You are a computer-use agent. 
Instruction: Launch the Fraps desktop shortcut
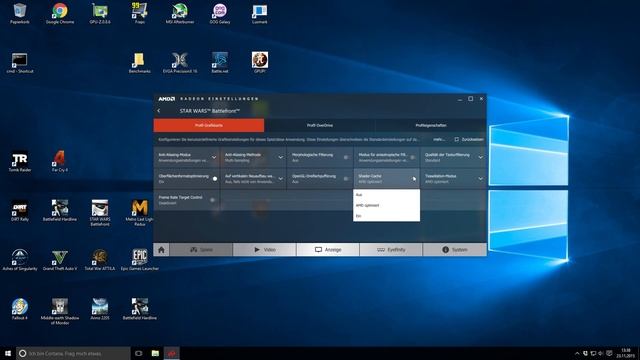tap(140, 13)
